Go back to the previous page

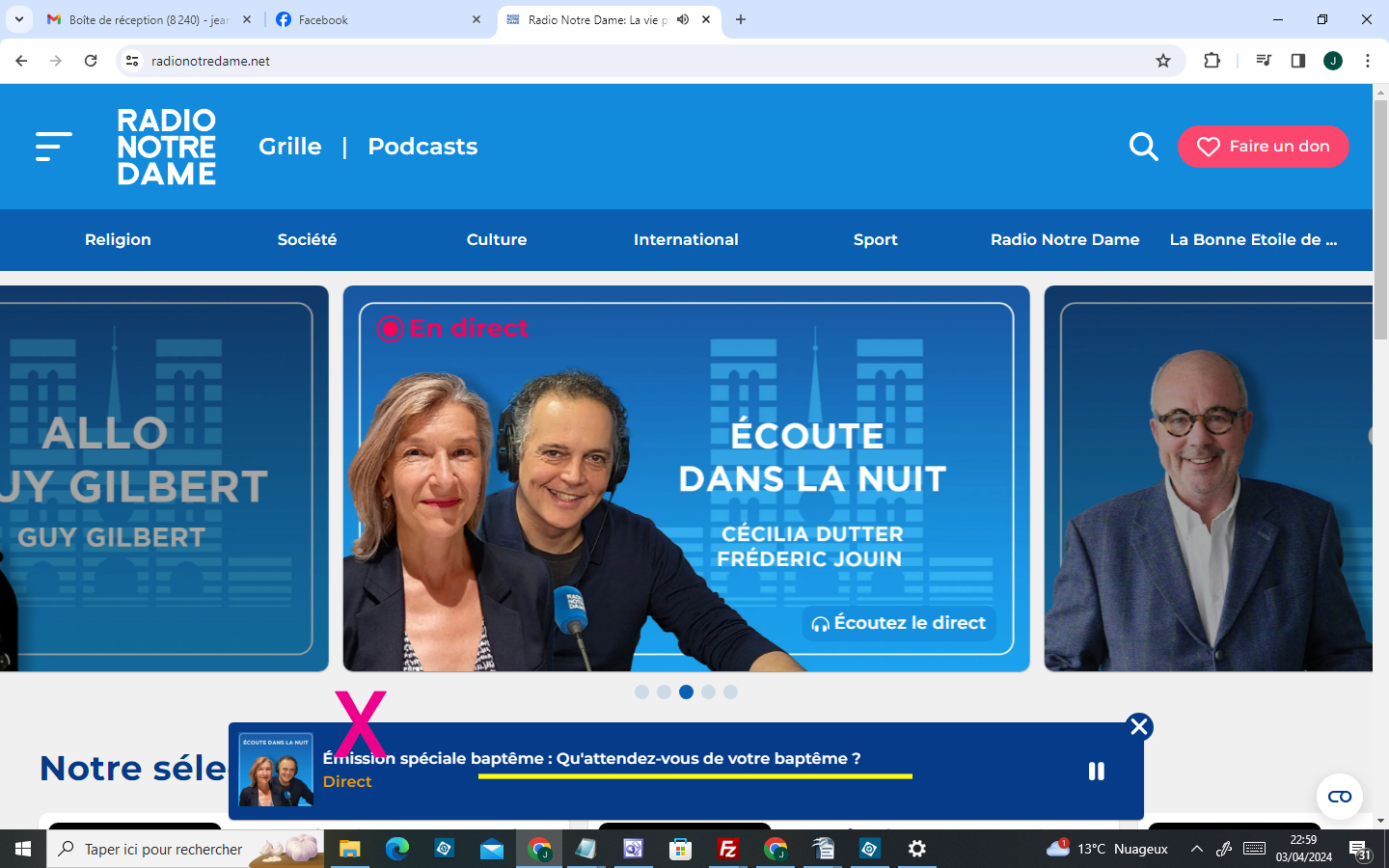(21, 61)
